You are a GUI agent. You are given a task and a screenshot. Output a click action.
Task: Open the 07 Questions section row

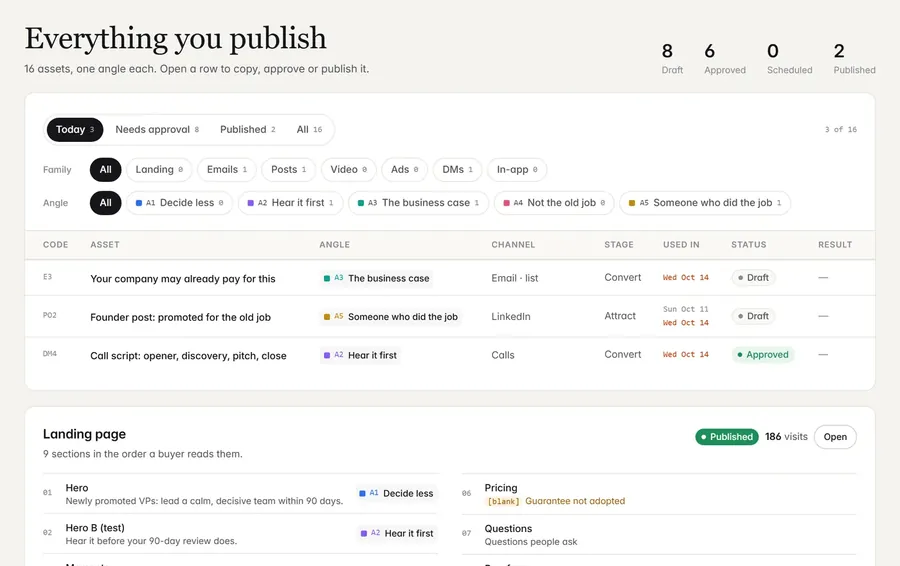659,534
